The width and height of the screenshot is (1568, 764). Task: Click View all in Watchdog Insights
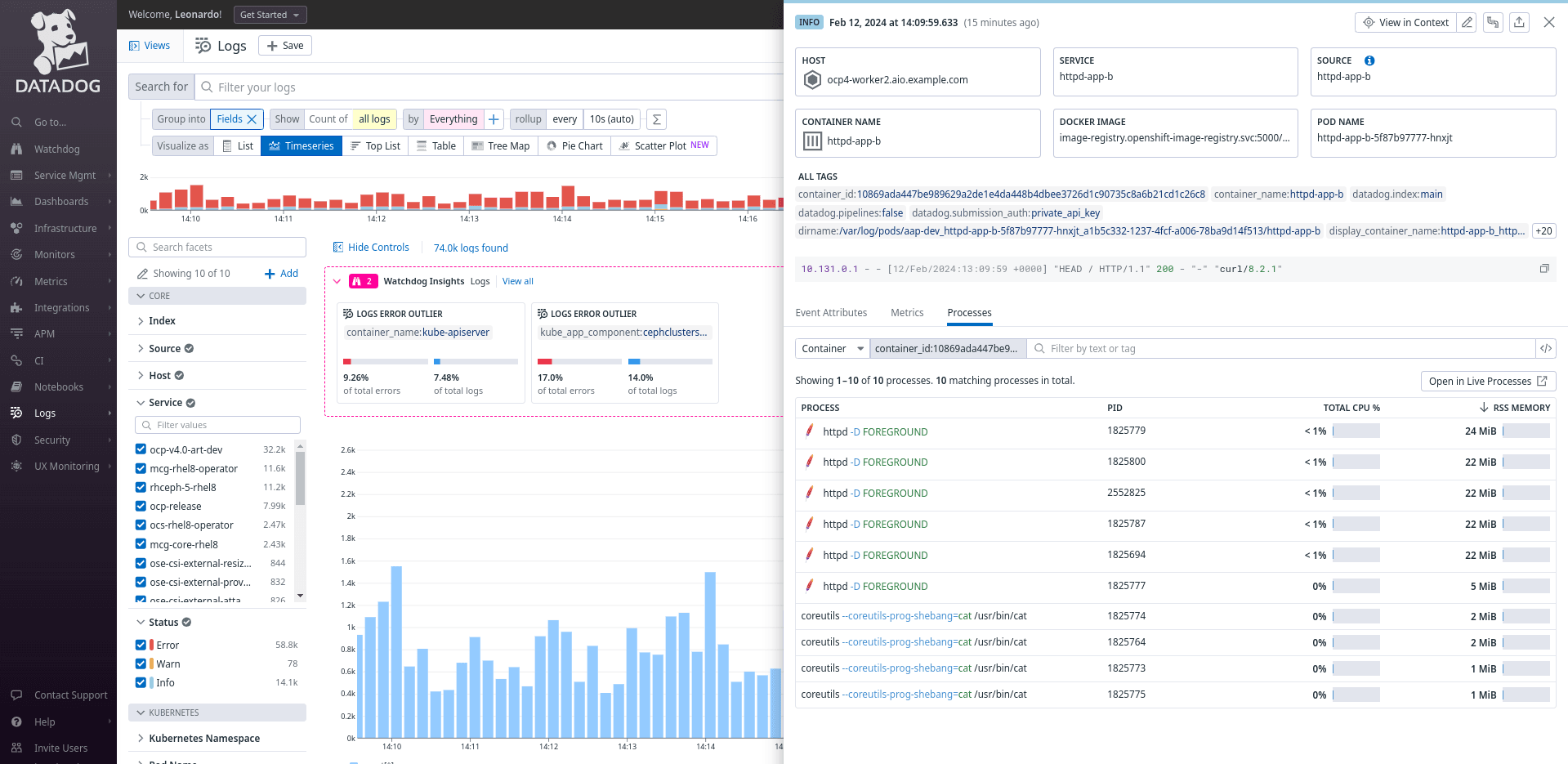pyautogui.click(x=516, y=281)
